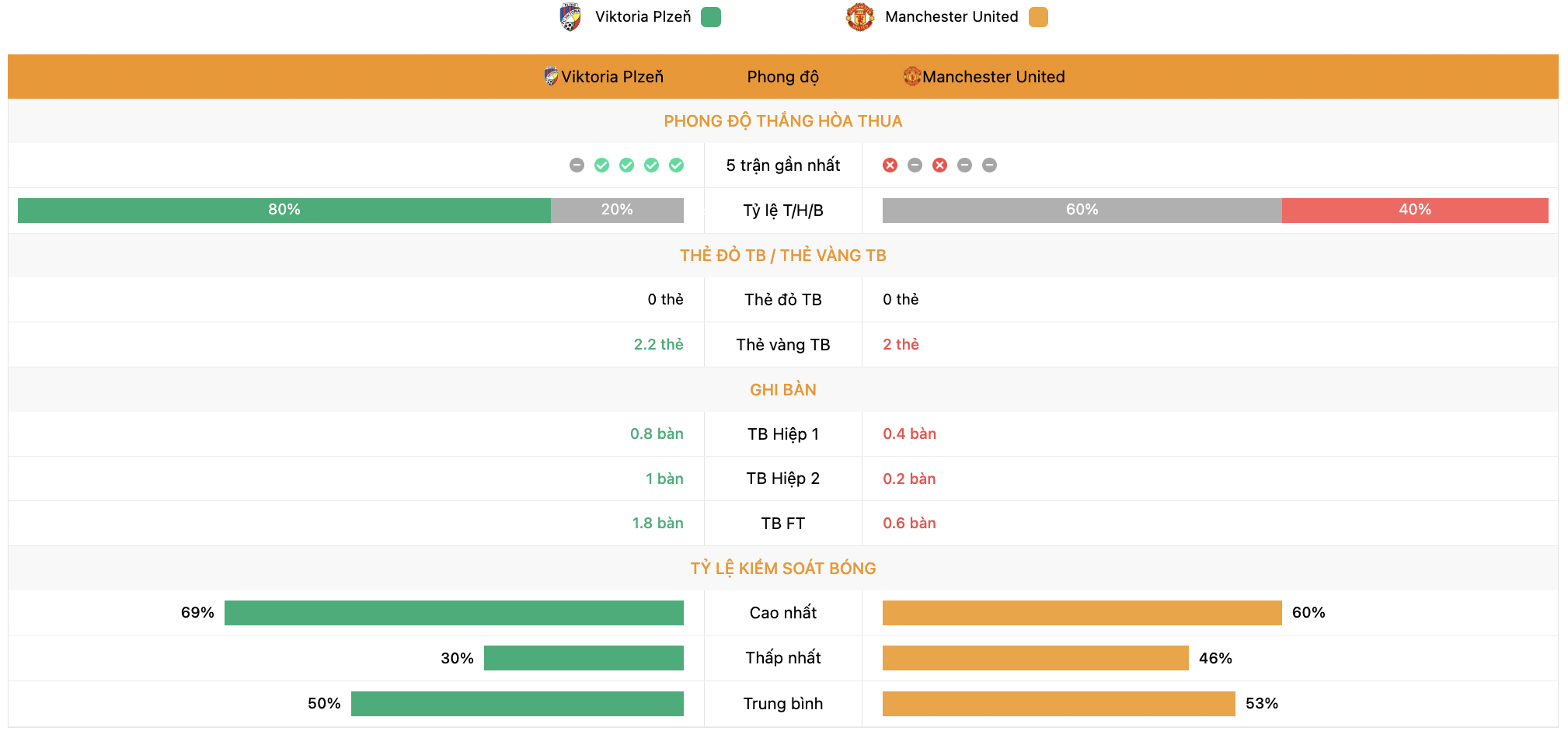Click '5 trận gần nhất' label
1568x738 pixels.
tap(783, 165)
